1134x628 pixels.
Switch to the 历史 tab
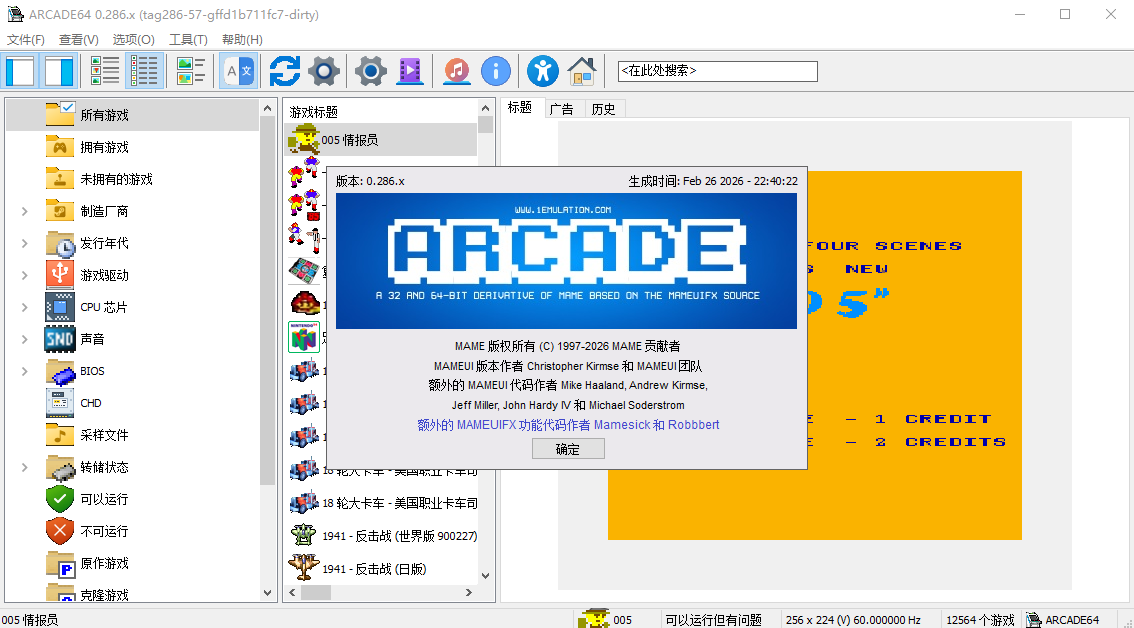point(604,107)
